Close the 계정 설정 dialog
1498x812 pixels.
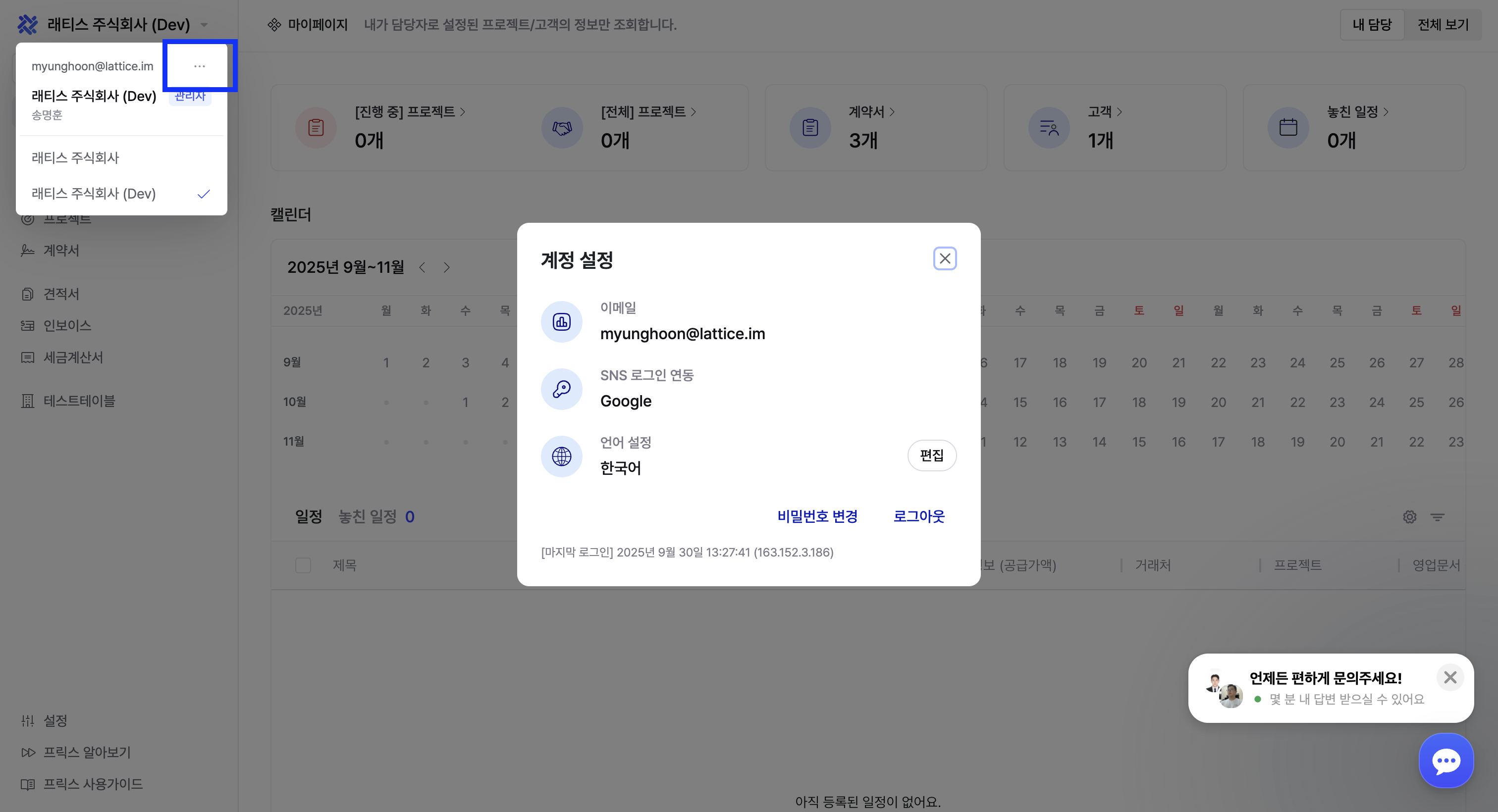click(x=944, y=258)
